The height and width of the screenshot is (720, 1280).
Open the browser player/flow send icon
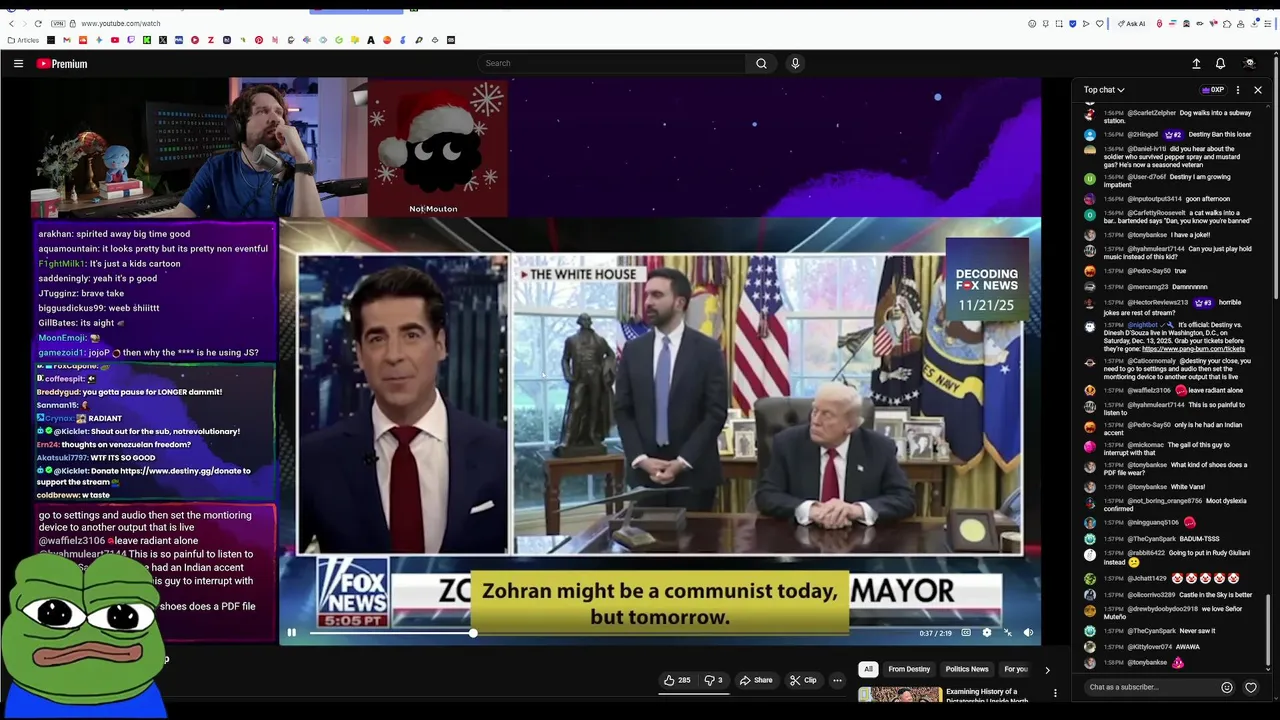(1086, 23)
